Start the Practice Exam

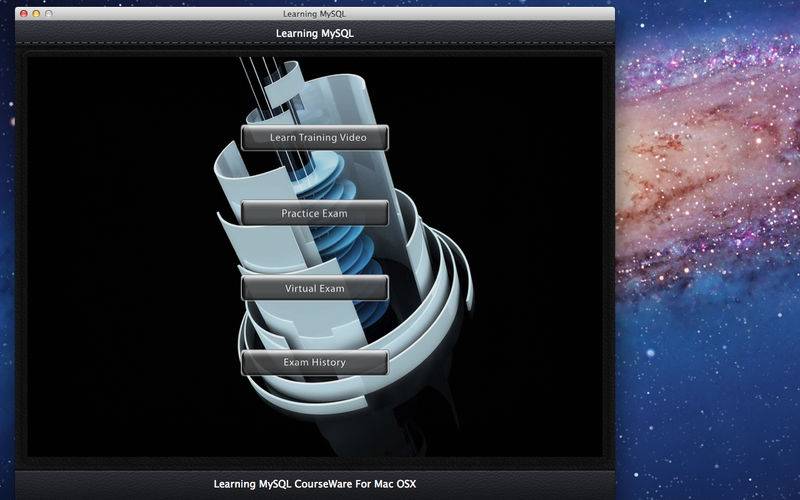[315, 213]
